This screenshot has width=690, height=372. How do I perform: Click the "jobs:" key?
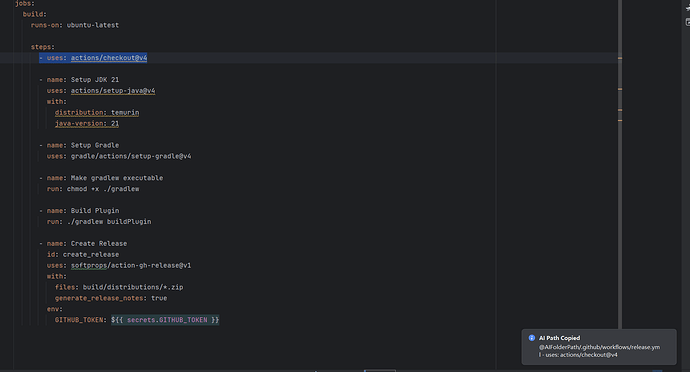point(25,4)
